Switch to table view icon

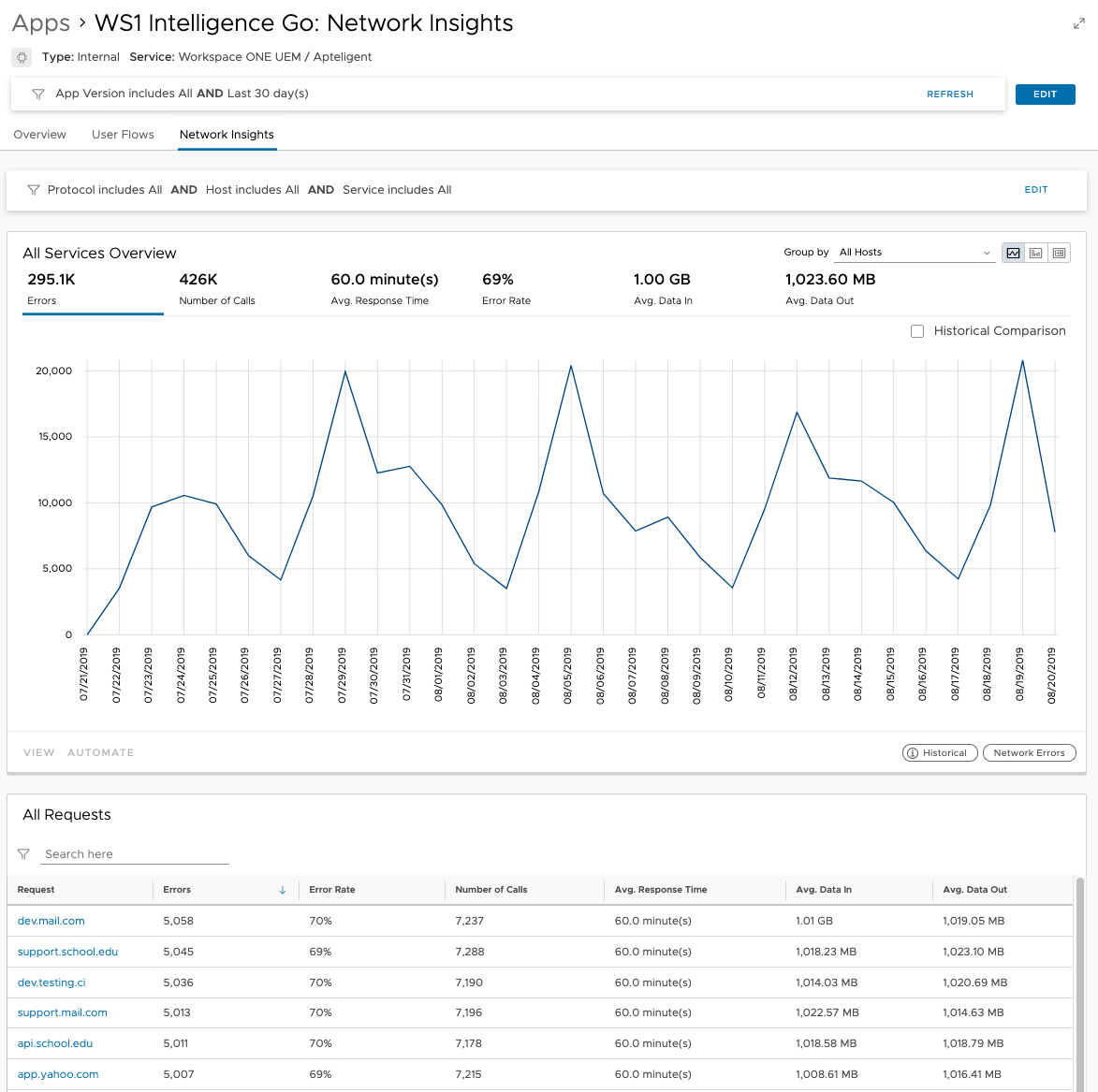1059,253
